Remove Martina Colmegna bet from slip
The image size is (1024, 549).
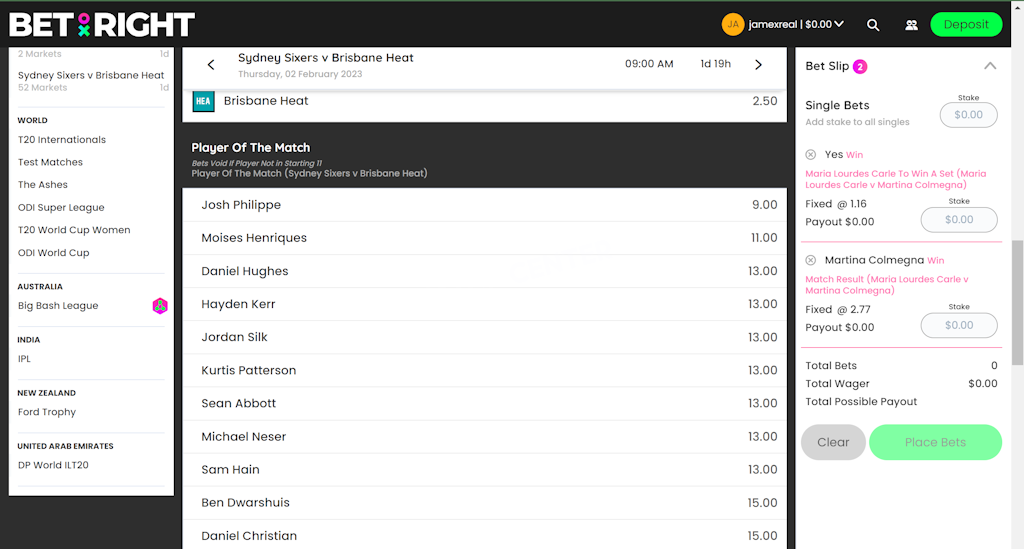(x=810, y=260)
